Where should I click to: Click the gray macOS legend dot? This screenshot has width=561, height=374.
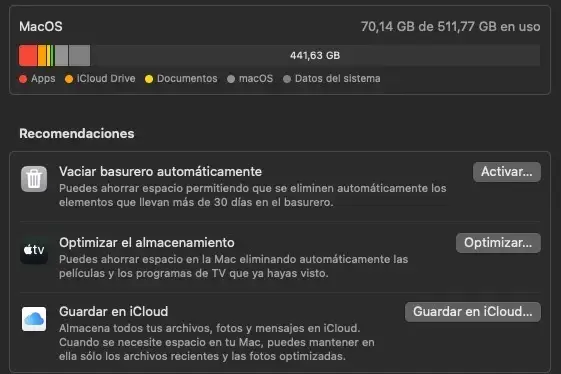[x=231, y=79]
